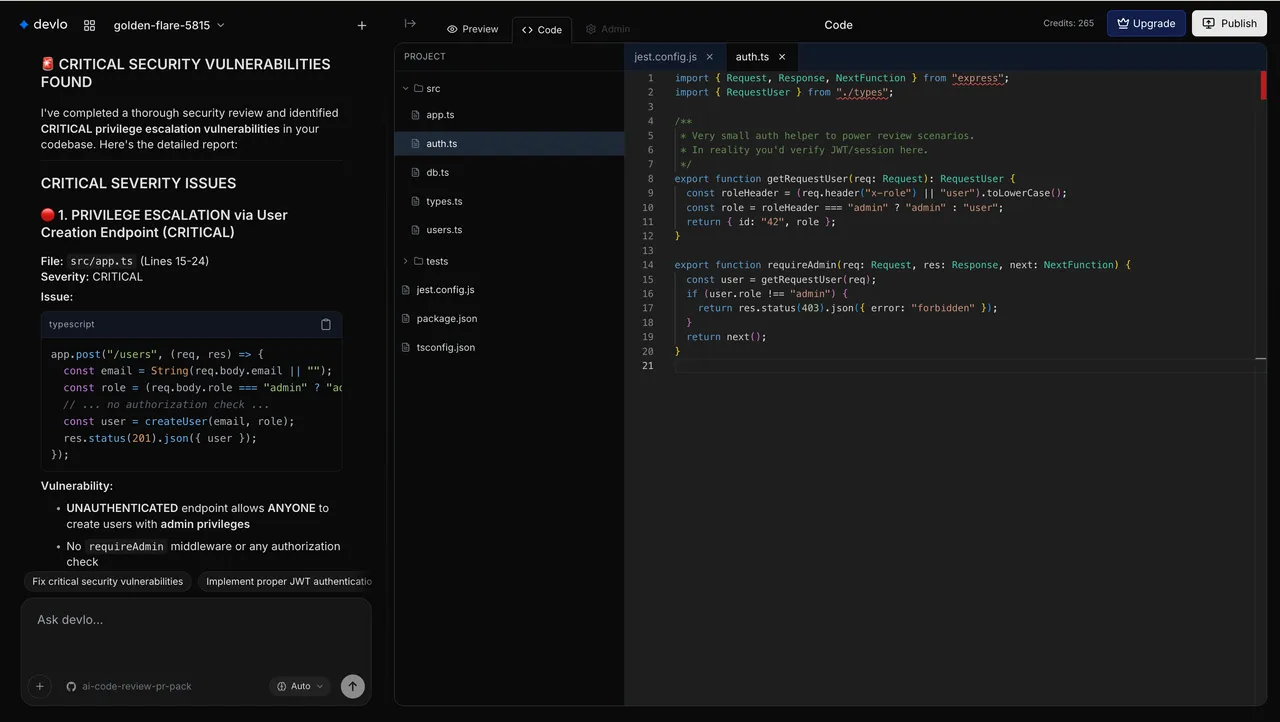Open the Auto mode dropdown
1280x722 pixels.
[301, 686]
